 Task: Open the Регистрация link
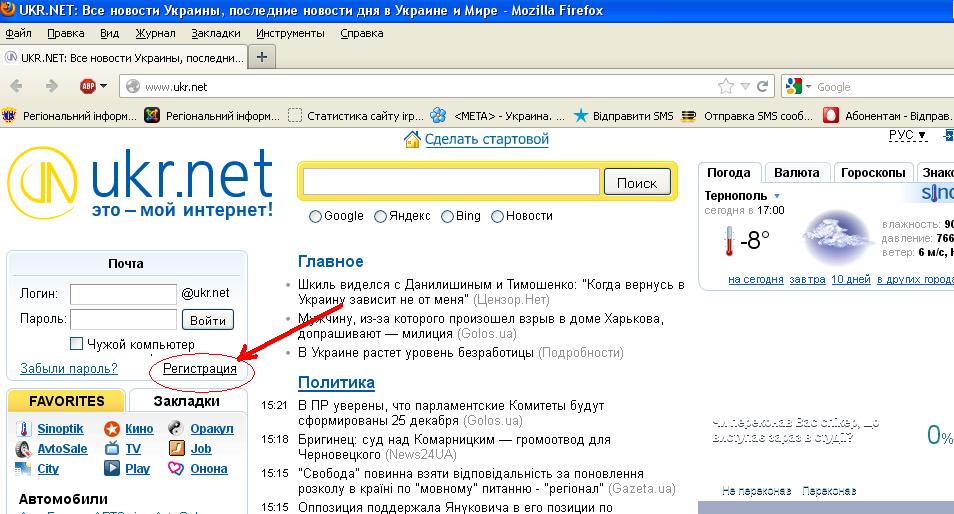pos(200,369)
